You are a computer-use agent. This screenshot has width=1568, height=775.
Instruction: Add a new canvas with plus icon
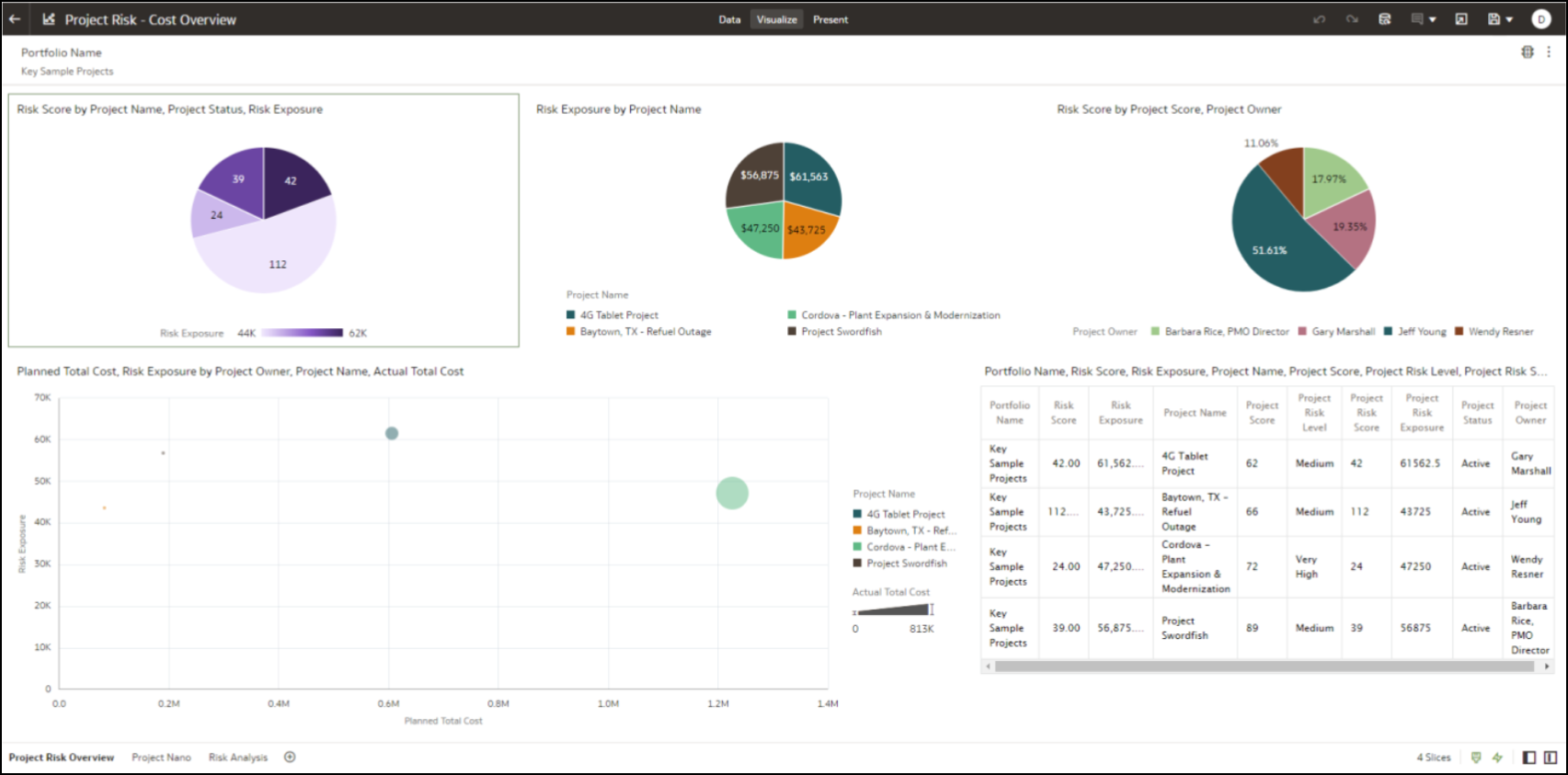[290, 758]
